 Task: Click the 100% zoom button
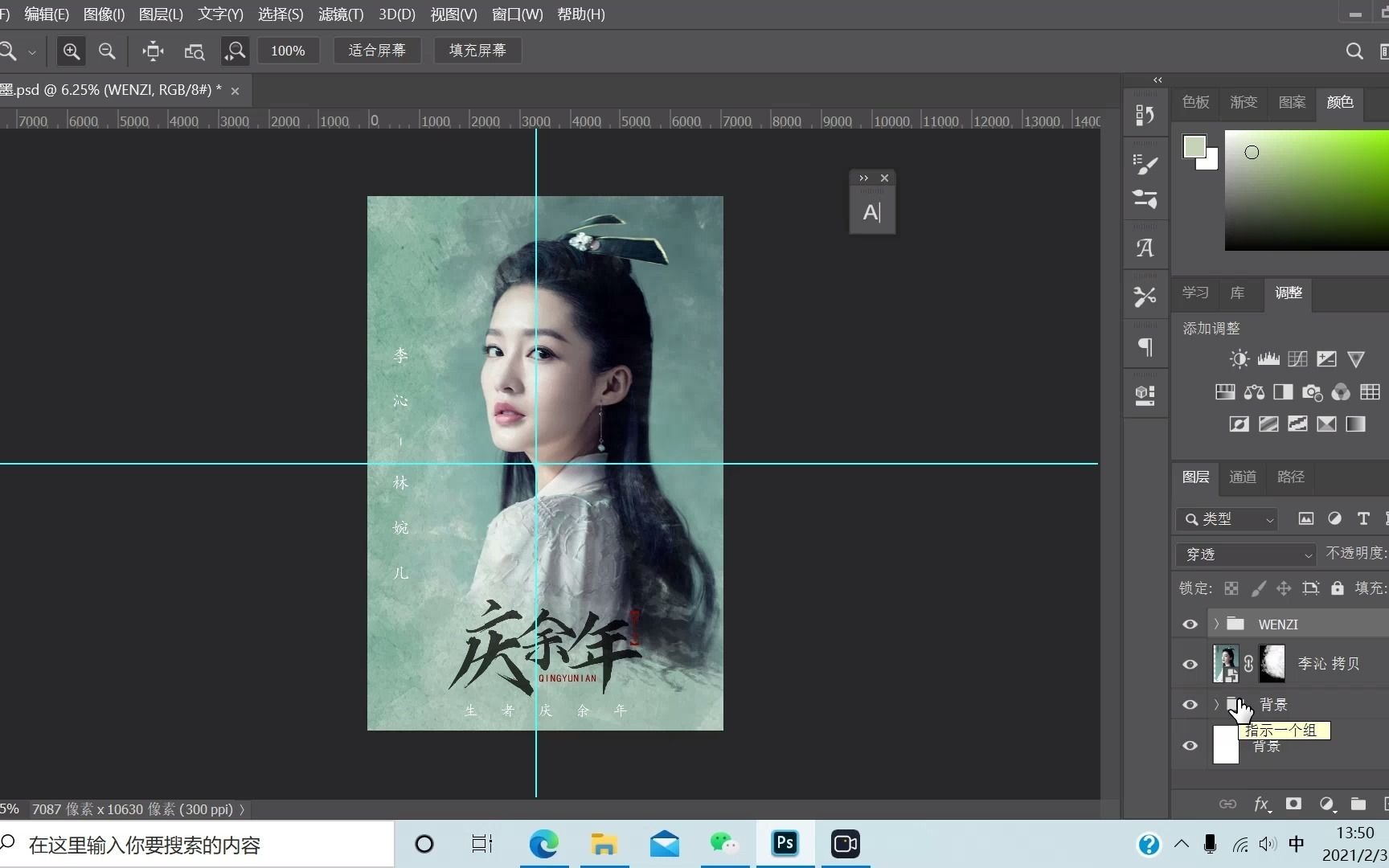tap(288, 51)
